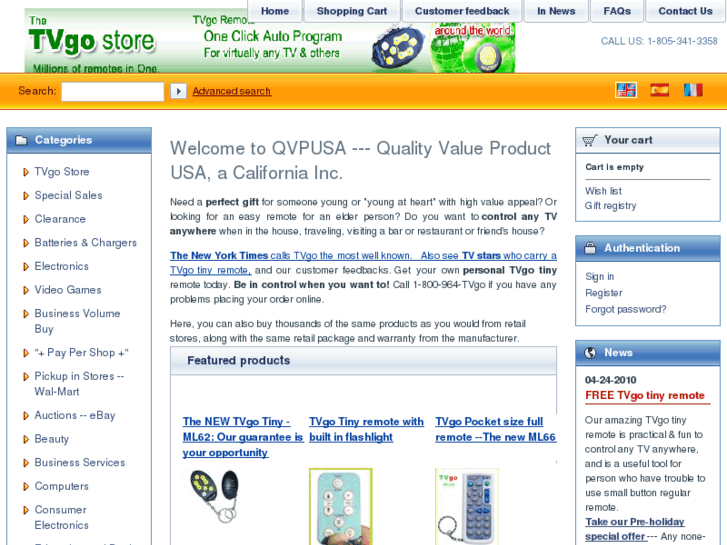Image resolution: width=727 pixels, height=545 pixels.
Task: Select the Spanish flag language icon
Action: [659, 90]
